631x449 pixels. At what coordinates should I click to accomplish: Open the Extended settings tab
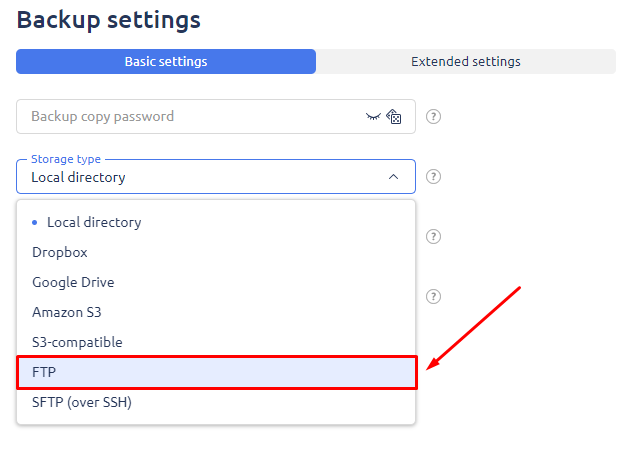click(x=466, y=62)
